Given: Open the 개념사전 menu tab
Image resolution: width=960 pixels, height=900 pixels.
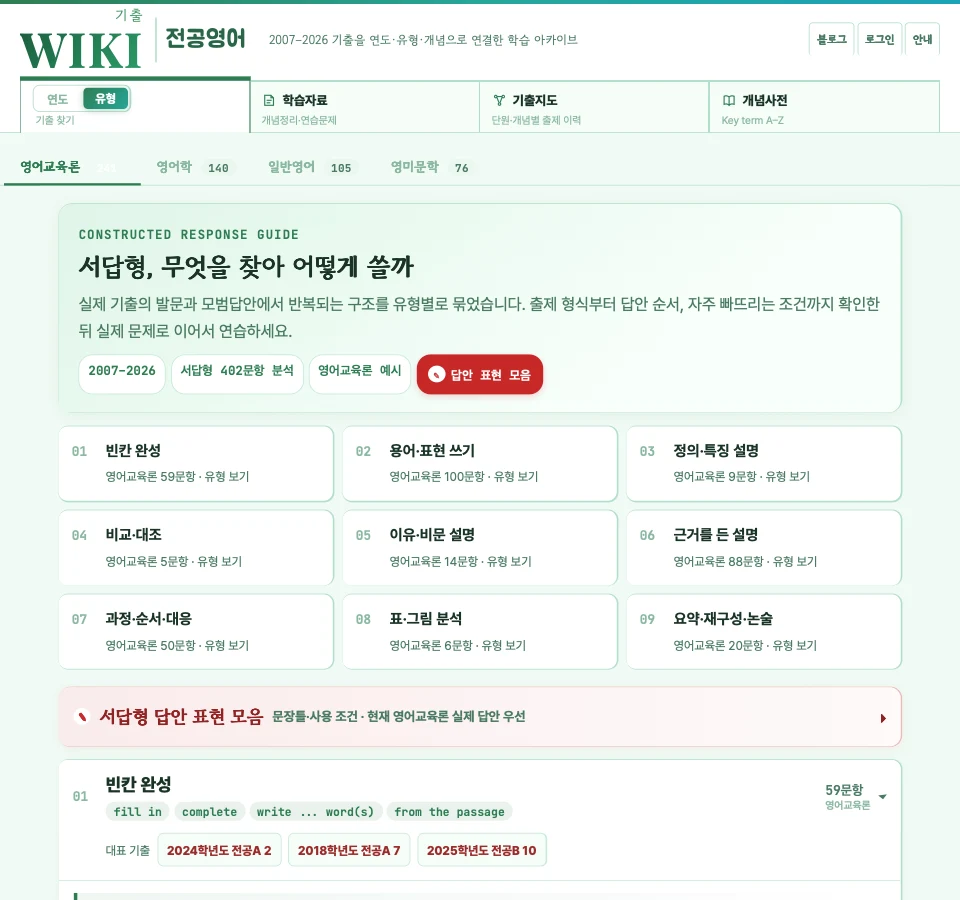Looking at the screenshot, I should click(x=825, y=107).
